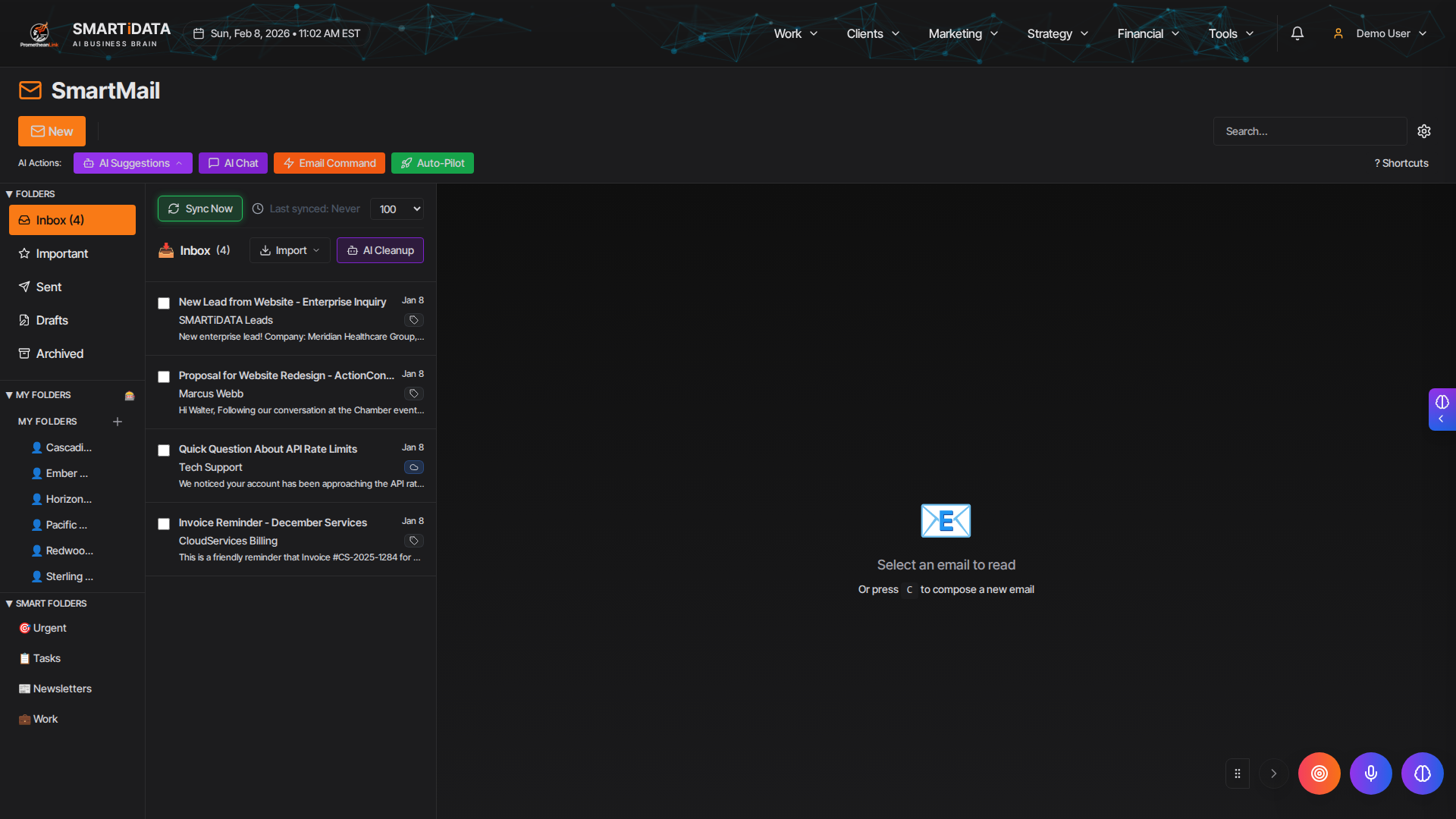Collapse the SMART FOLDERS section
This screenshot has width=1456, height=819.
coord(45,604)
